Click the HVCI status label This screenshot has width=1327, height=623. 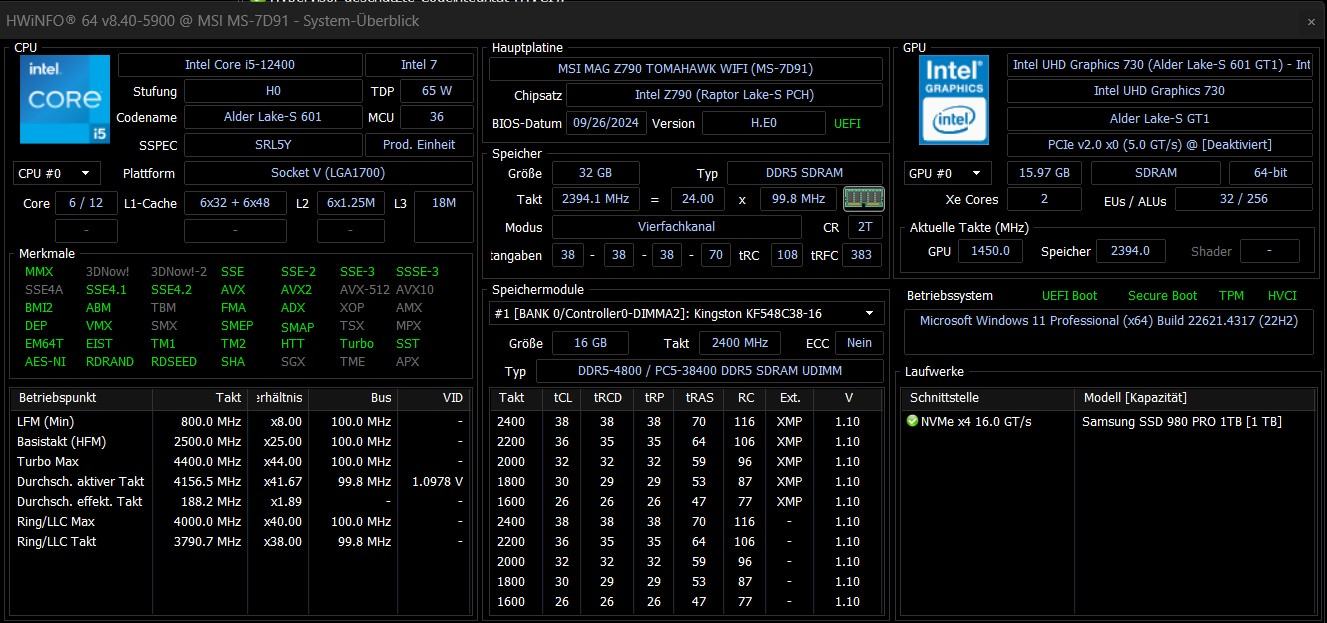click(x=1282, y=296)
